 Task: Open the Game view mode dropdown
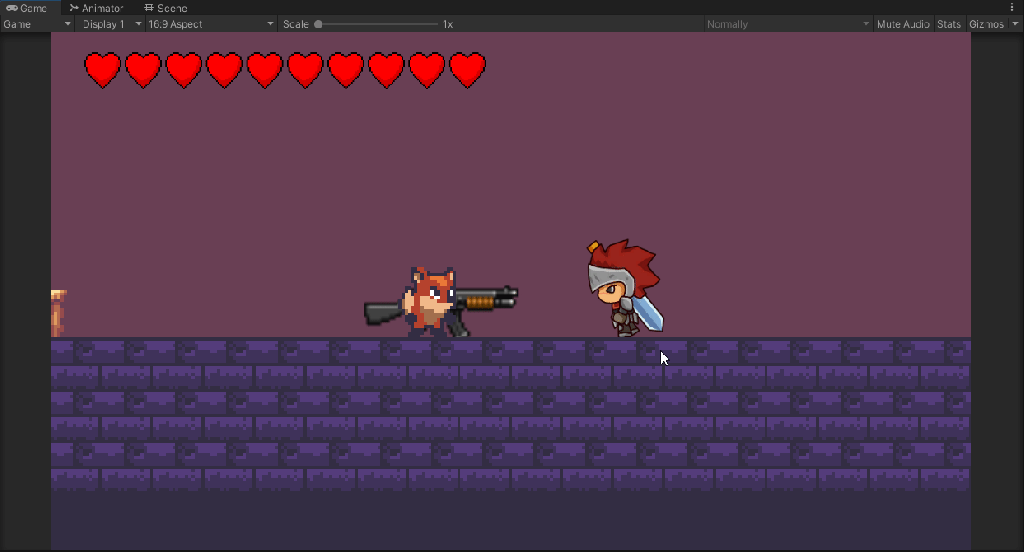(x=37, y=24)
